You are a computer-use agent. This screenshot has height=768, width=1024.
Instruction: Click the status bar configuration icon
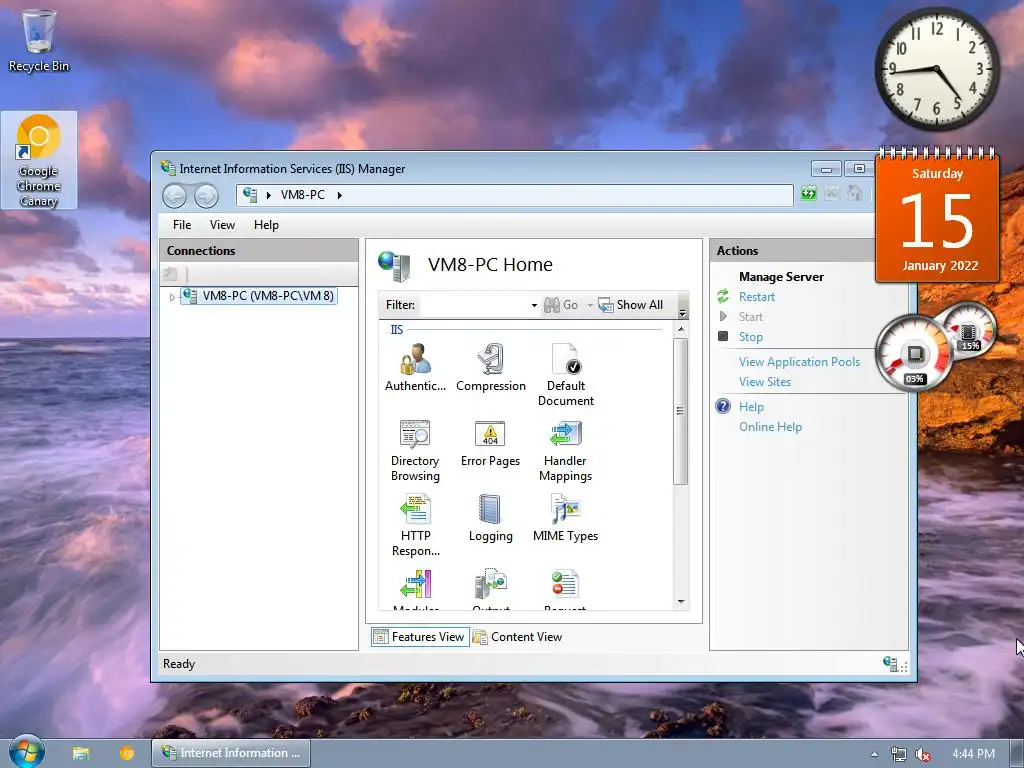point(891,664)
